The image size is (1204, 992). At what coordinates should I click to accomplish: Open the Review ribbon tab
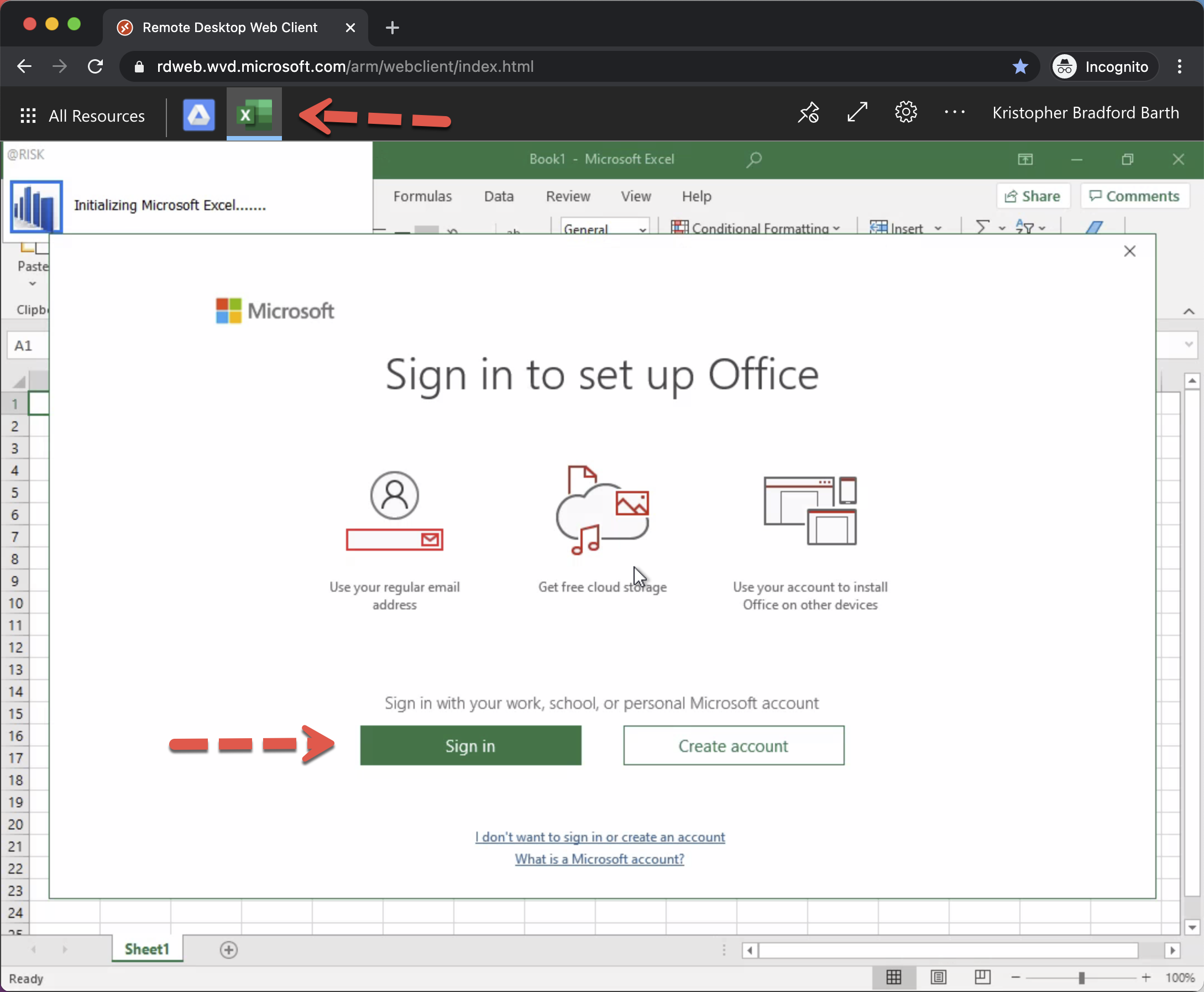click(568, 196)
